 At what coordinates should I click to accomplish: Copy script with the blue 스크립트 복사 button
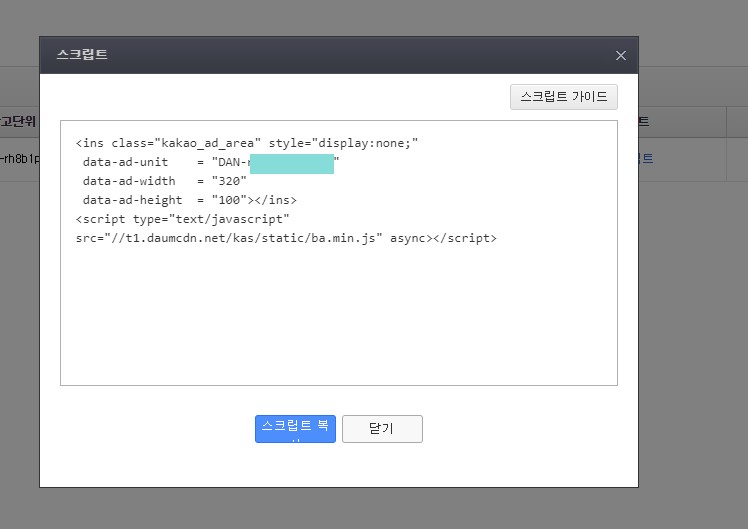(x=295, y=429)
